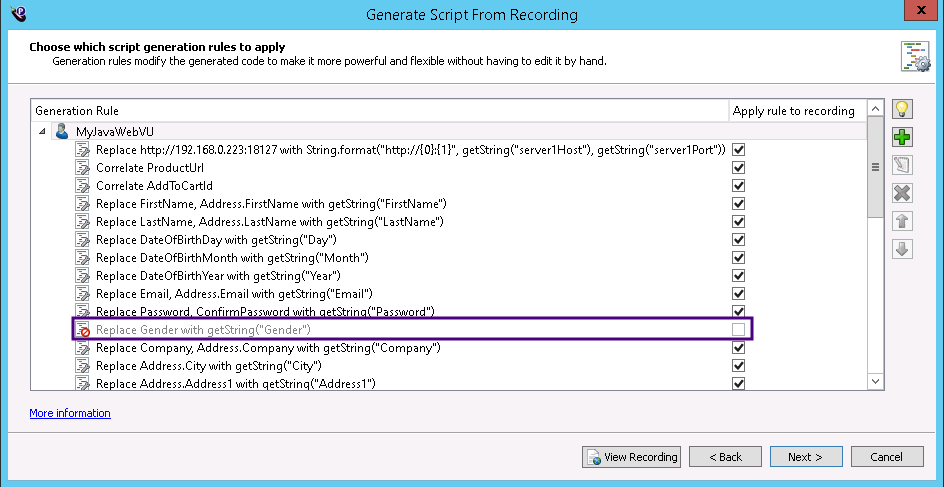
Task: Collapse the MyJavaWebVU tree node
Action: (42, 132)
